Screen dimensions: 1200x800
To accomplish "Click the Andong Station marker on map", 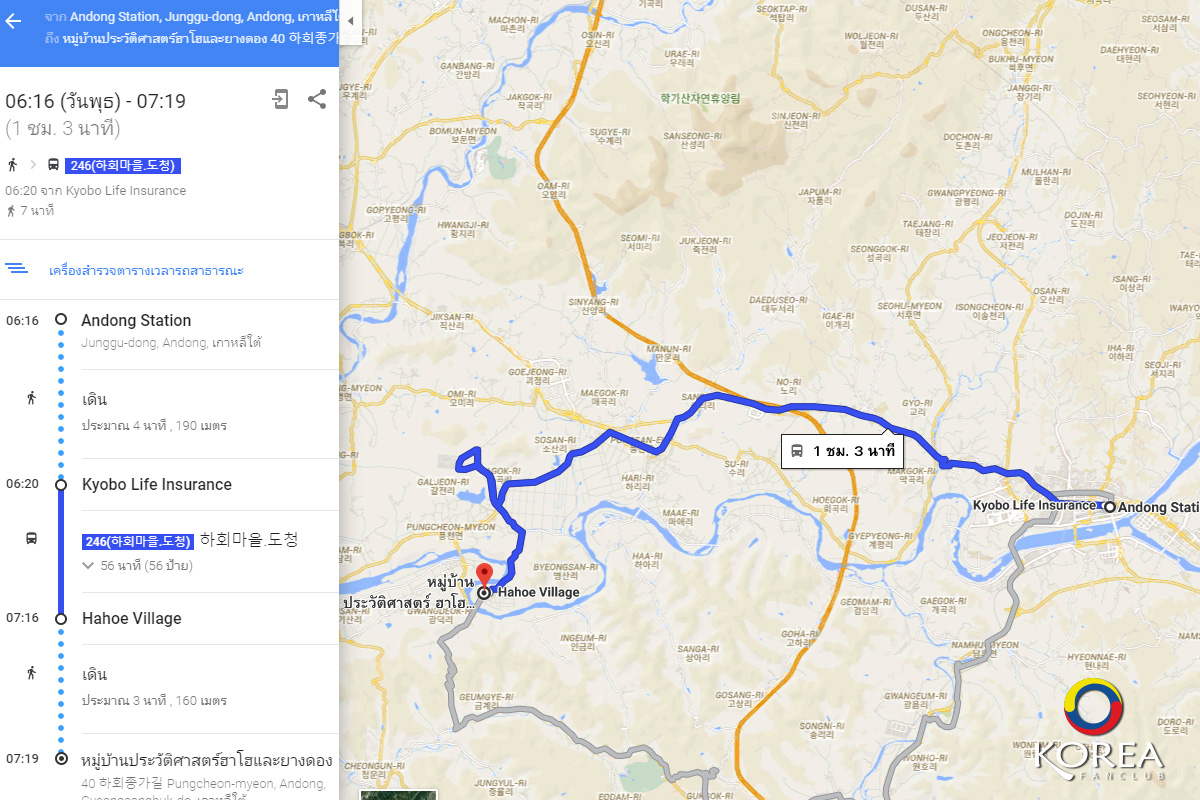I will (1110, 507).
